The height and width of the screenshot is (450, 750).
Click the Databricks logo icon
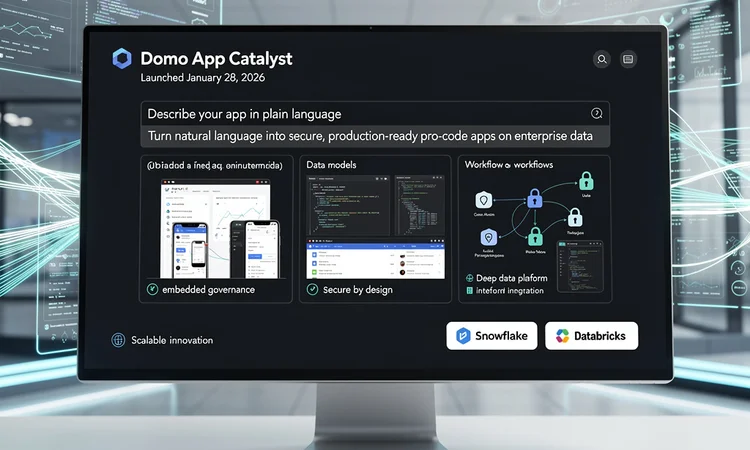click(x=562, y=336)
